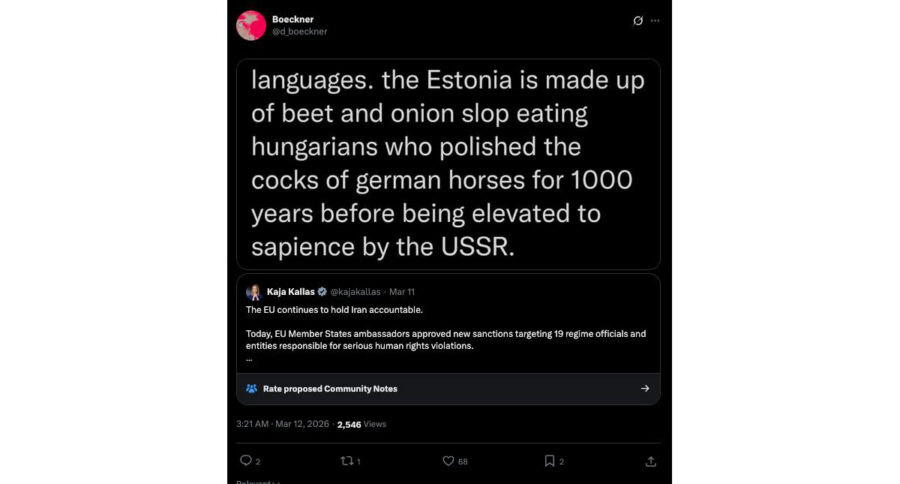Viewport: 900px width, 484px height.
Task: Open the three-dot More options menu
Action: click(655, 20)
